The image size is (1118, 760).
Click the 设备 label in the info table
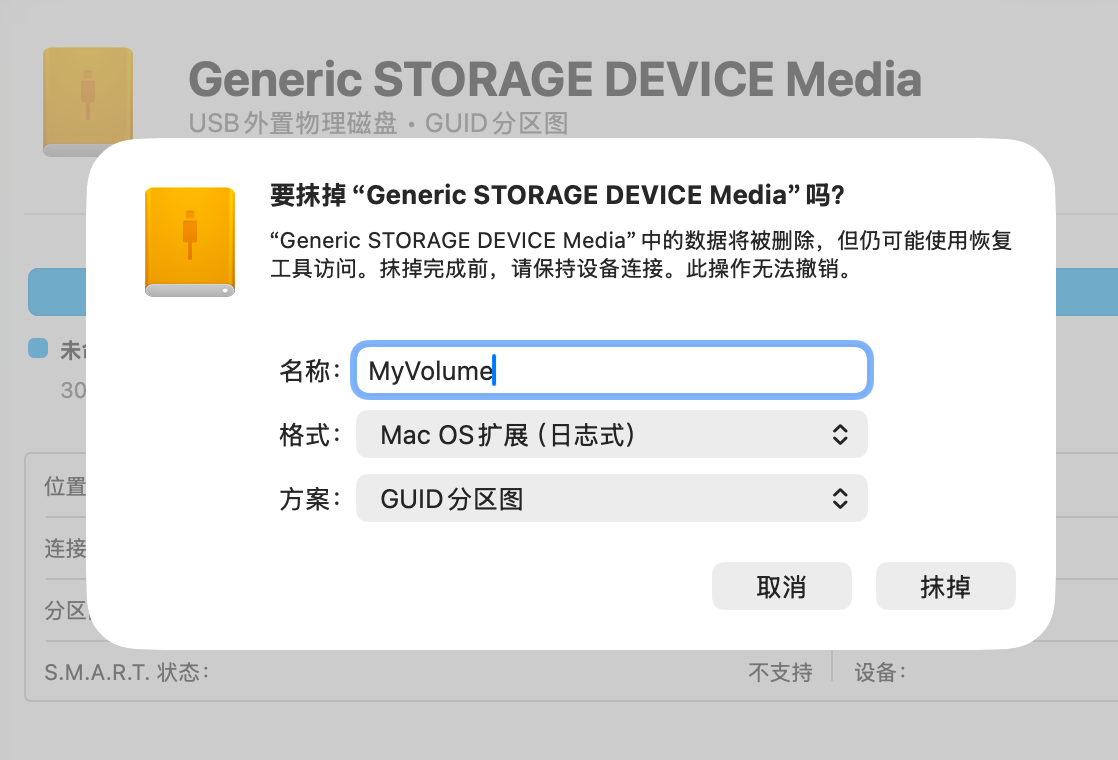point(880,672)
